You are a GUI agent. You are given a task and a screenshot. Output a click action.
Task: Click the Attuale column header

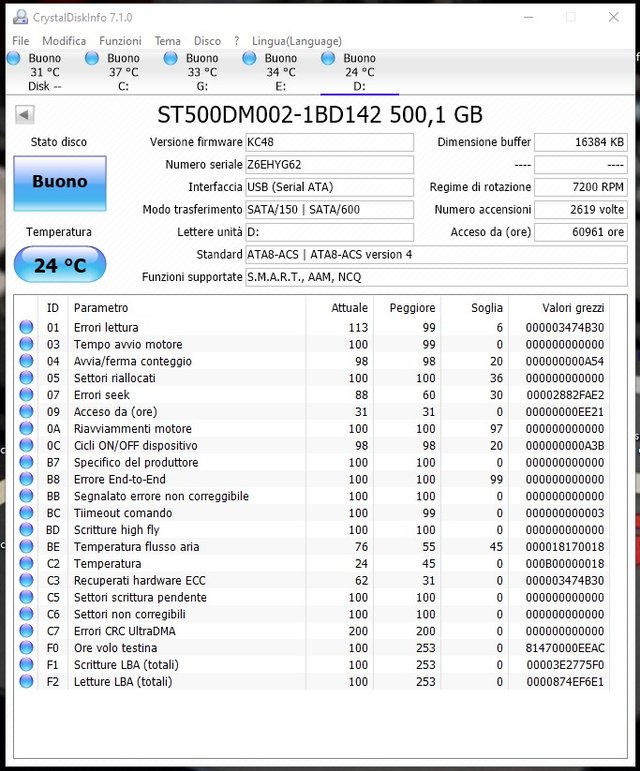(x=340, y=308)
